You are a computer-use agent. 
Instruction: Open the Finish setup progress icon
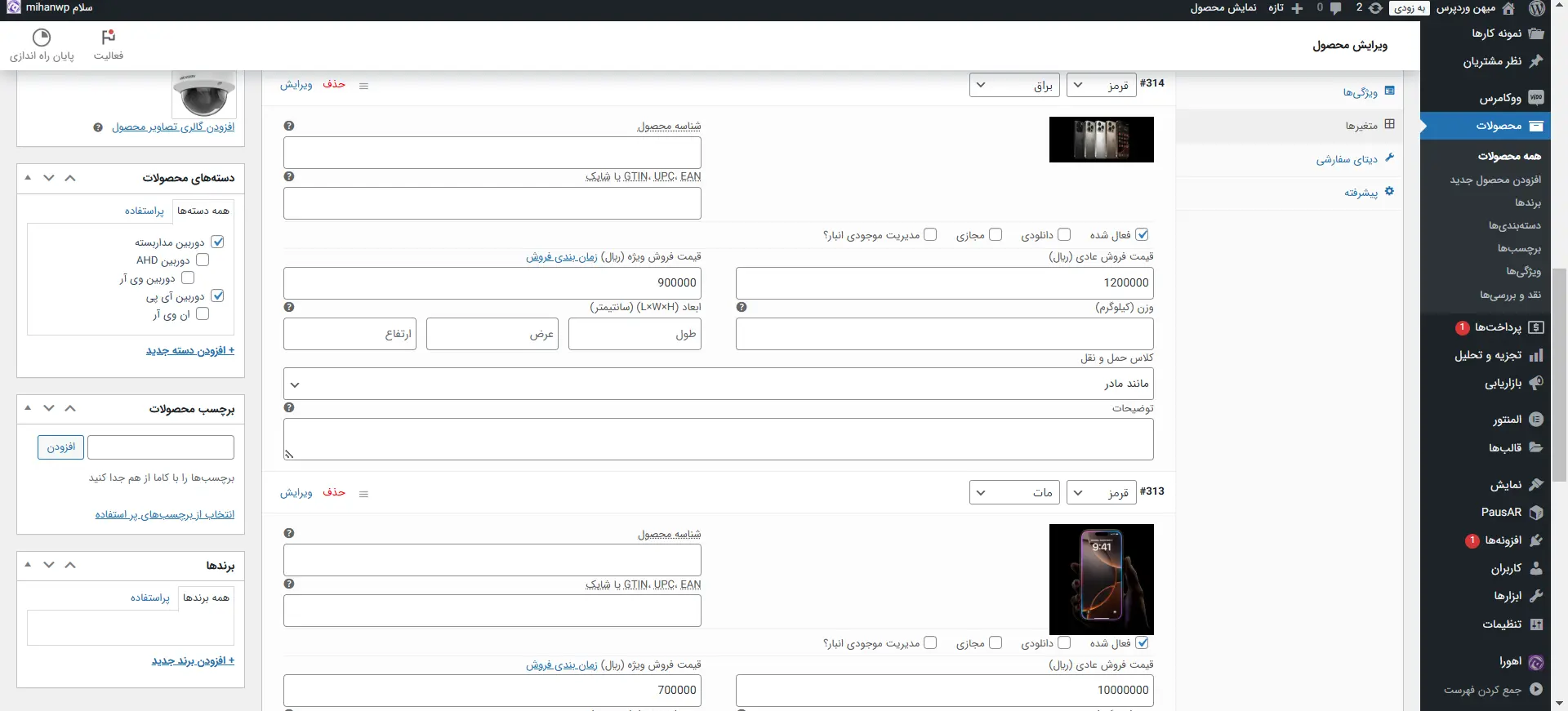click(x=42, y=38)
